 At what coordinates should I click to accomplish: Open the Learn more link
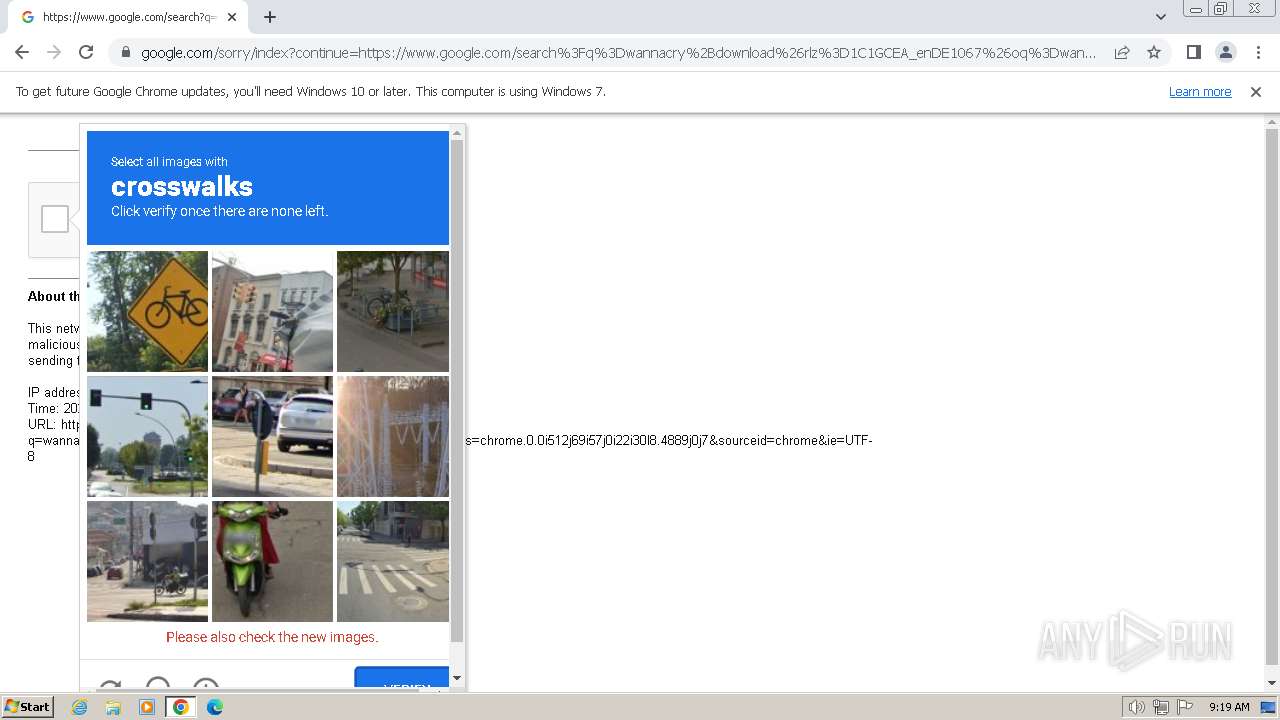coord(1200,91)
